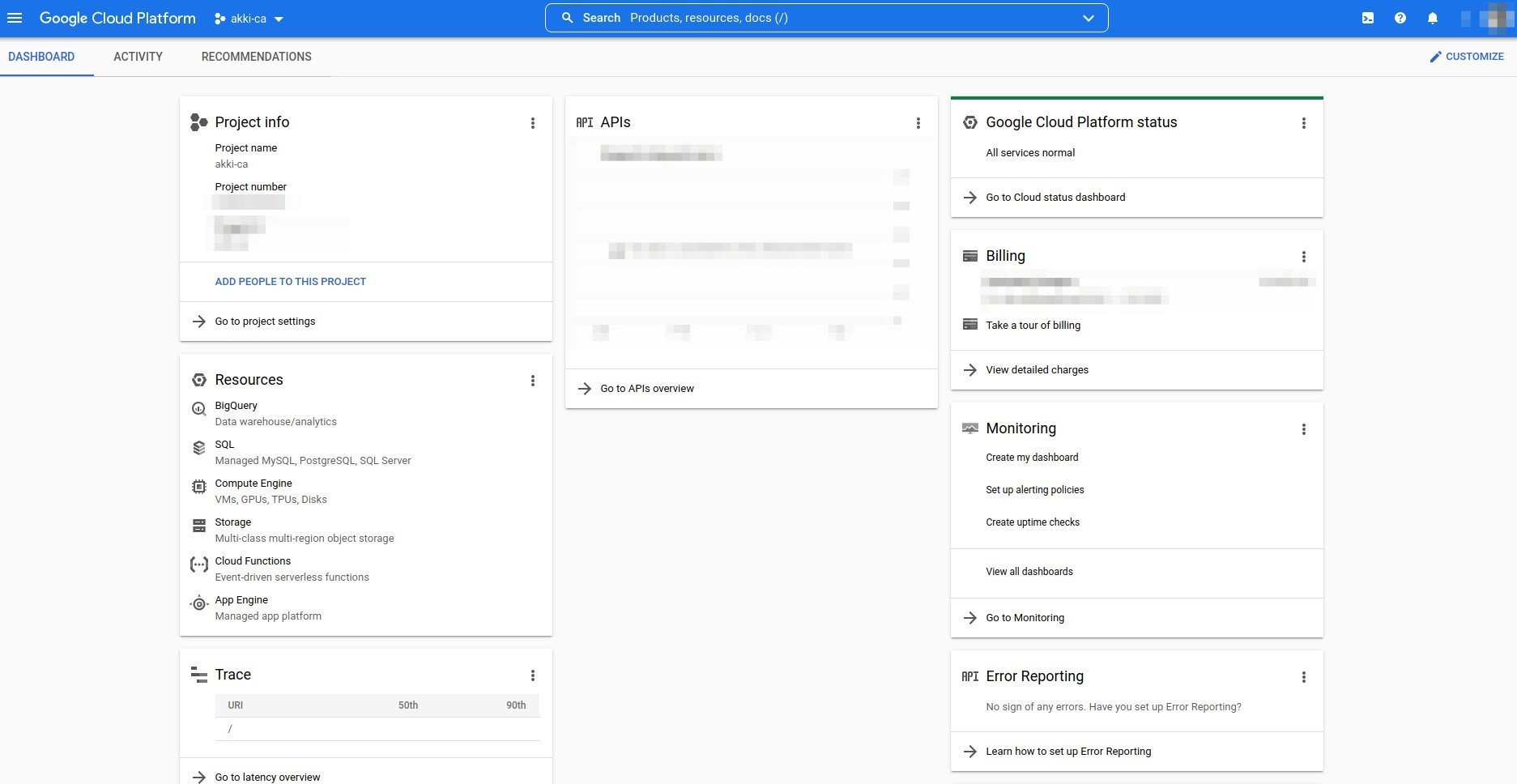
Task: Click the search products input field
Action: [x=810, y=18]
